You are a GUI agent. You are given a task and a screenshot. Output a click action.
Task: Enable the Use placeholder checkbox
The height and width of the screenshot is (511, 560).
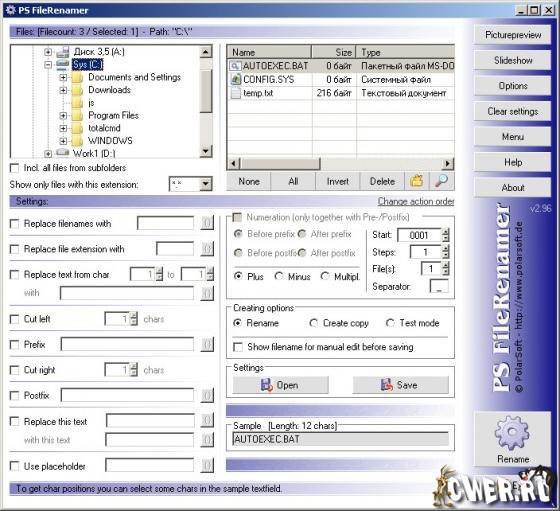pos(14,466)
